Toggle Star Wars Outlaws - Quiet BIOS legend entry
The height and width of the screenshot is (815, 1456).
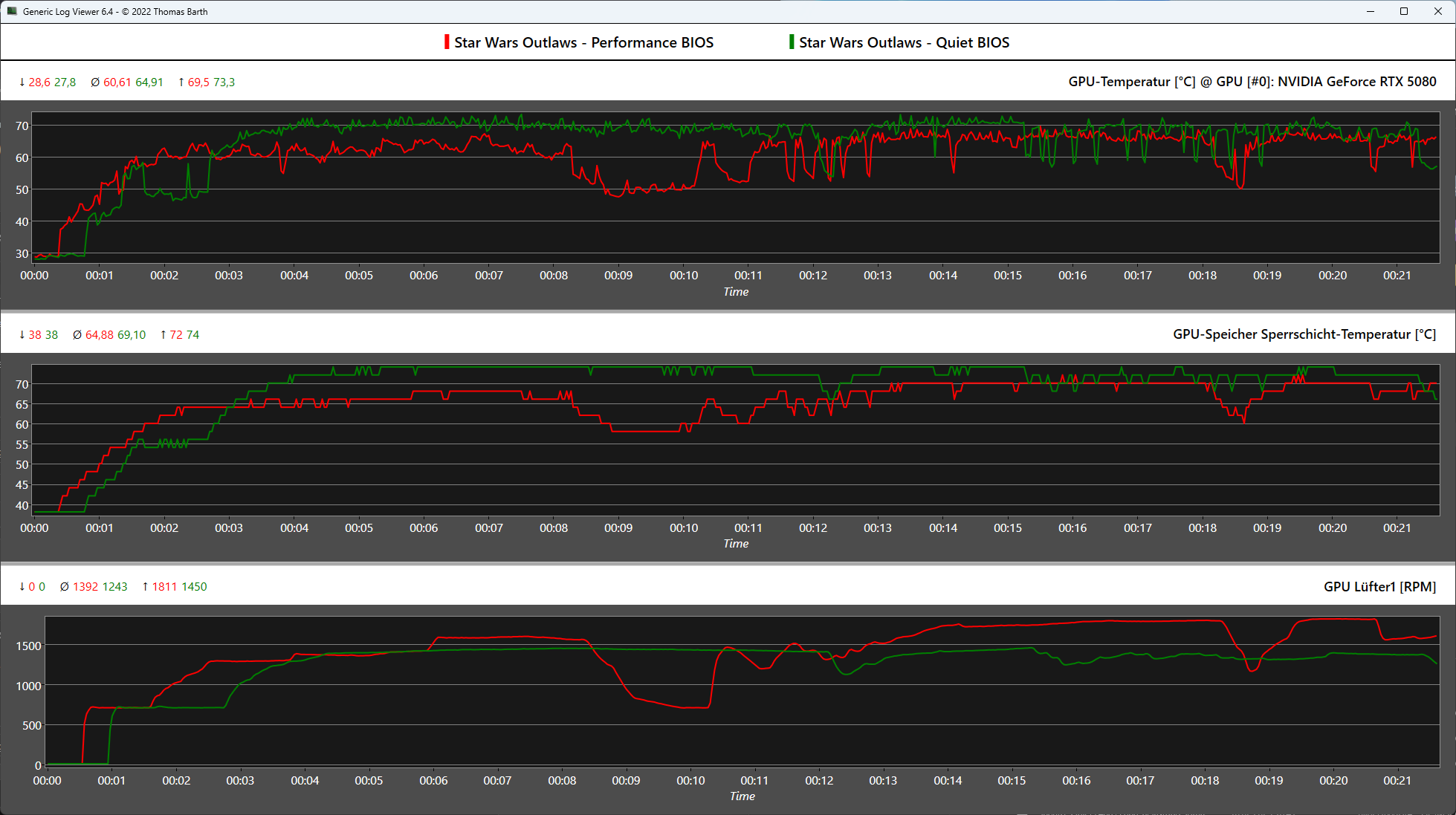904,42
